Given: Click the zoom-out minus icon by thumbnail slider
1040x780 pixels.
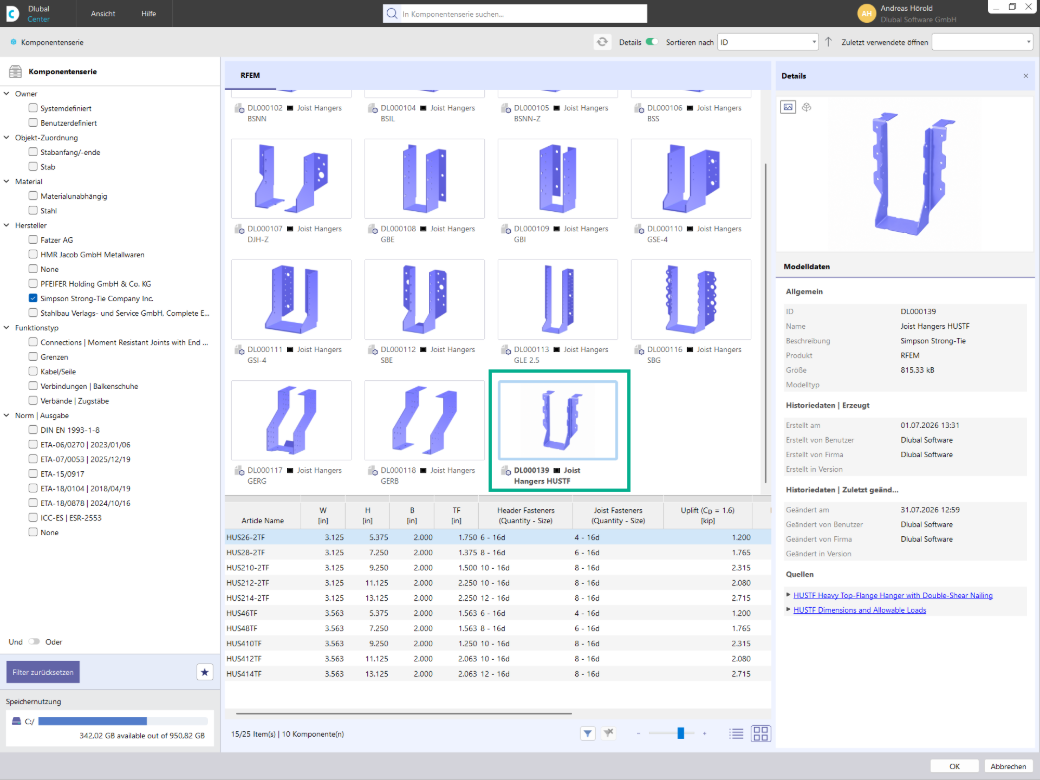Looking at the screenshot, I should (639, 733).
